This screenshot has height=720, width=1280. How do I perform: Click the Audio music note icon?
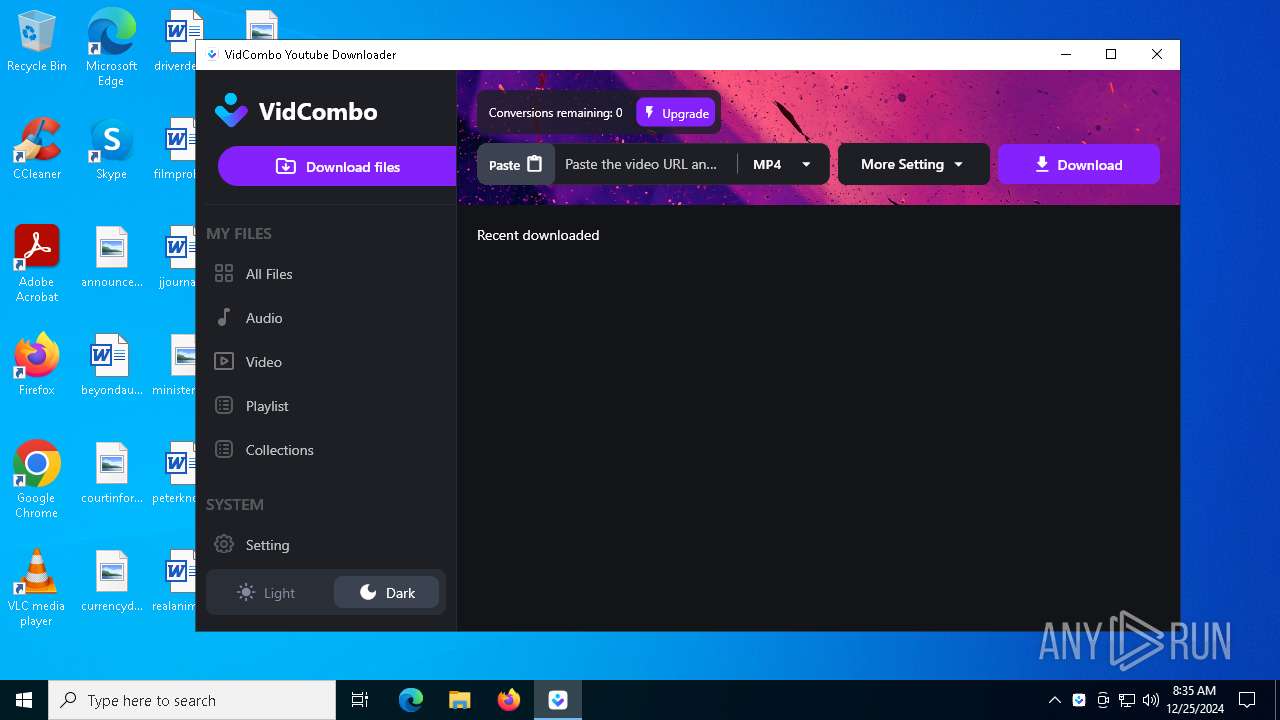pyautogui.click(x=224, y=317)
